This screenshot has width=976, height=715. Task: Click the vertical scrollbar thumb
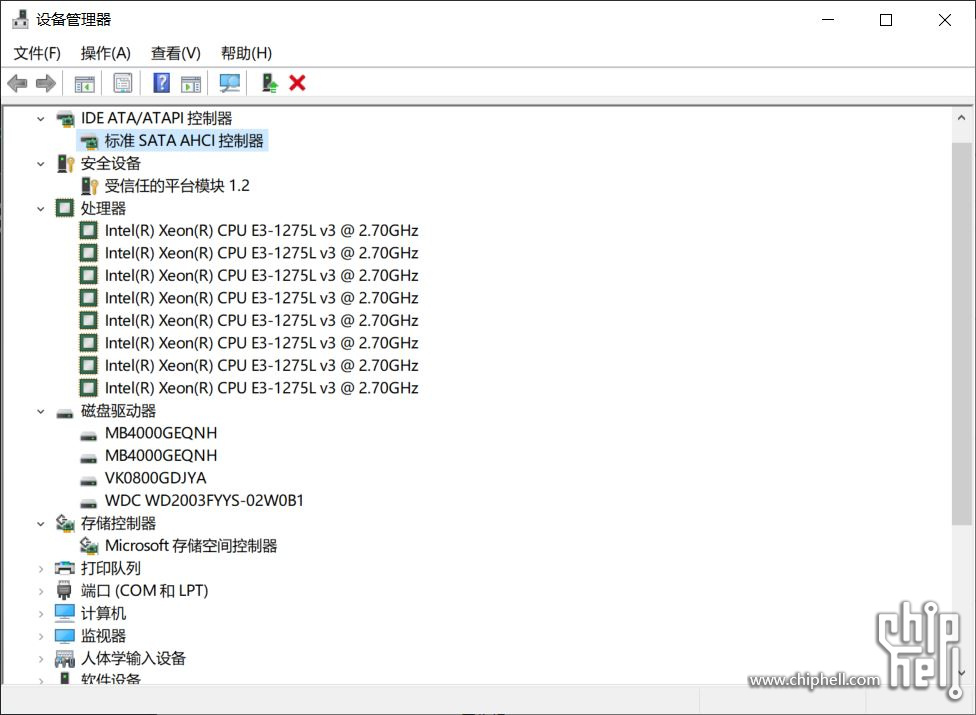point(961,334)
